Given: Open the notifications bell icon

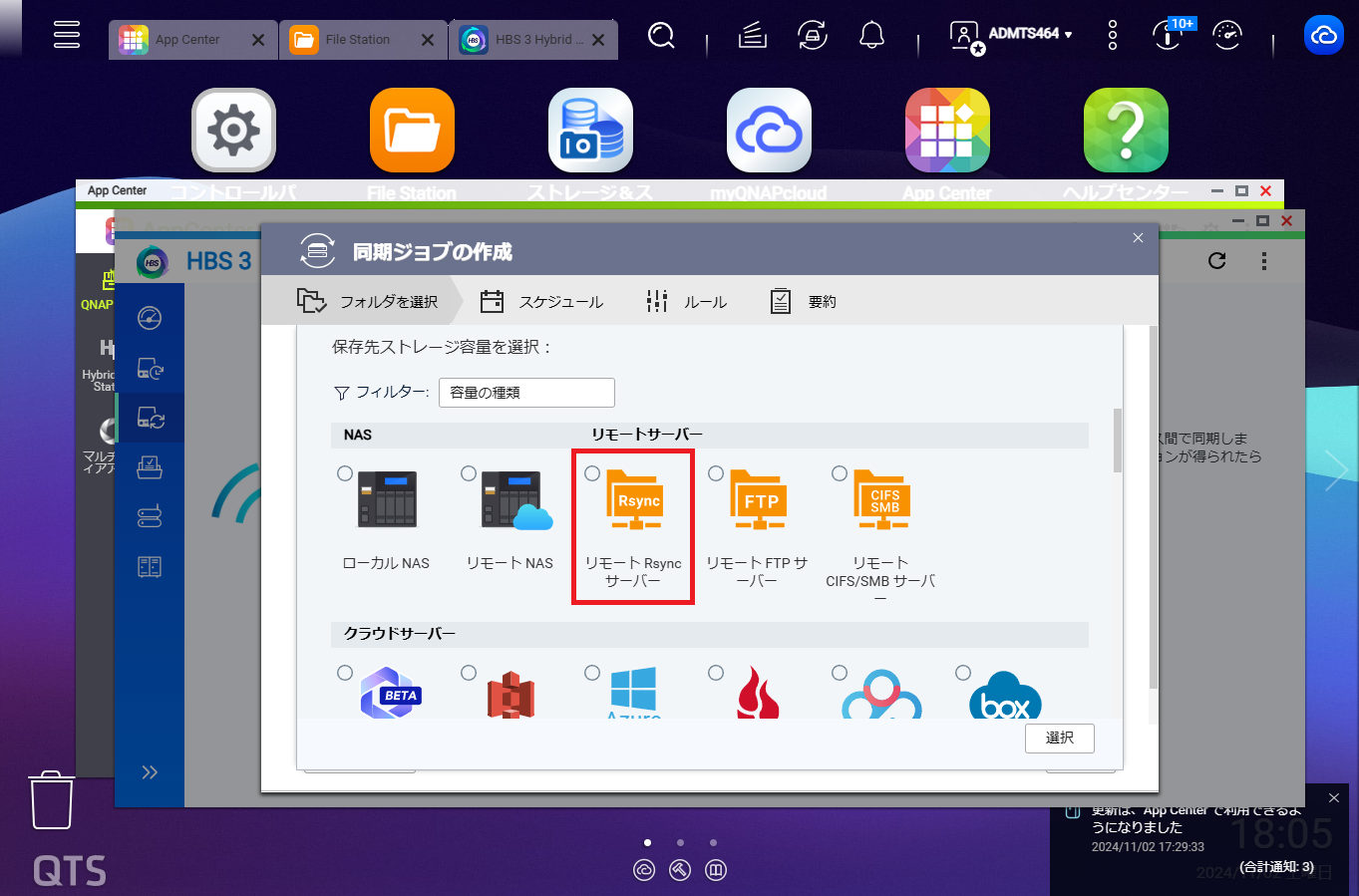Looking at the screenshot, I should (871, 36).
